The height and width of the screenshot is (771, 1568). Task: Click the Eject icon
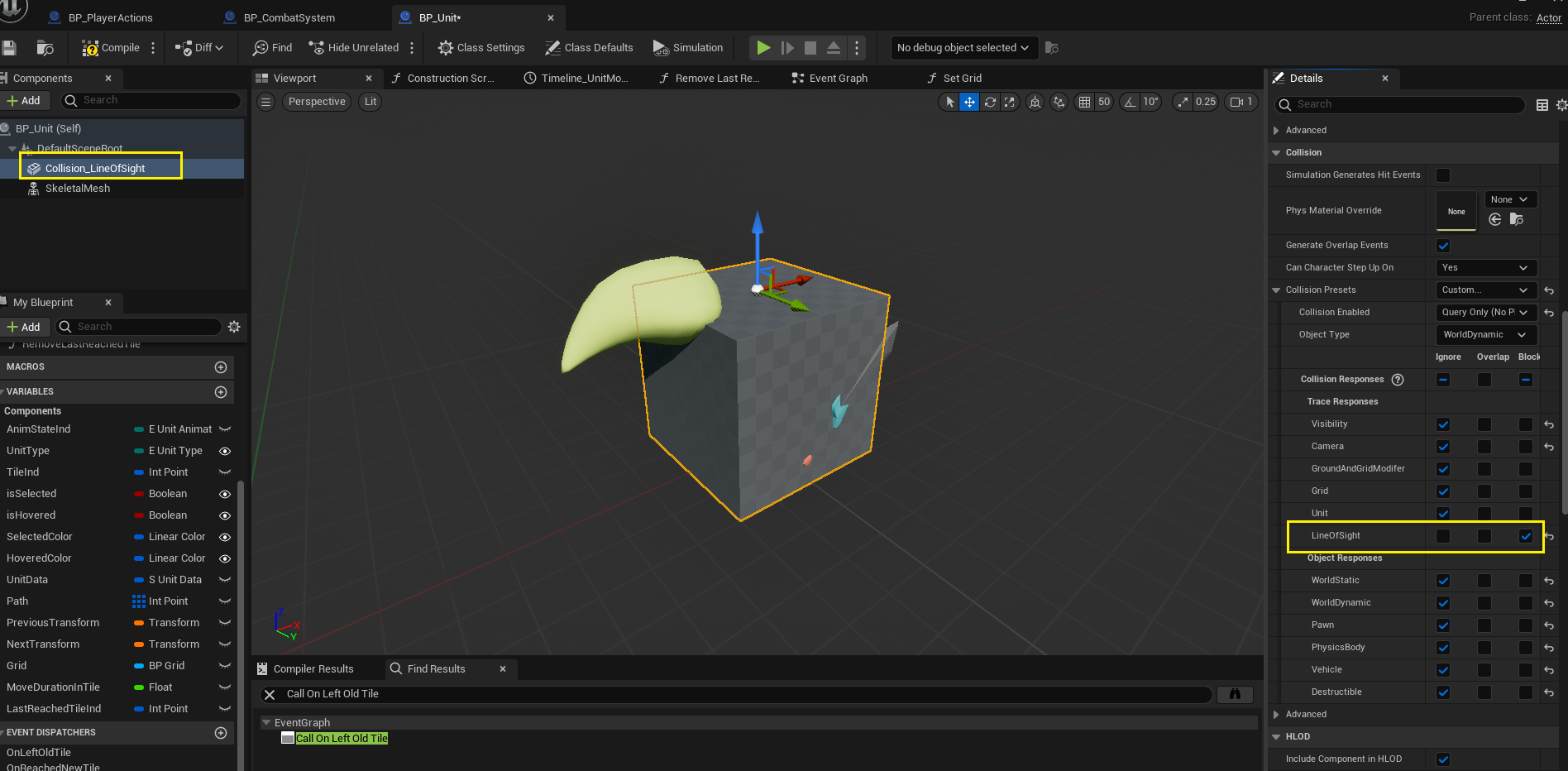click(834, 48)
